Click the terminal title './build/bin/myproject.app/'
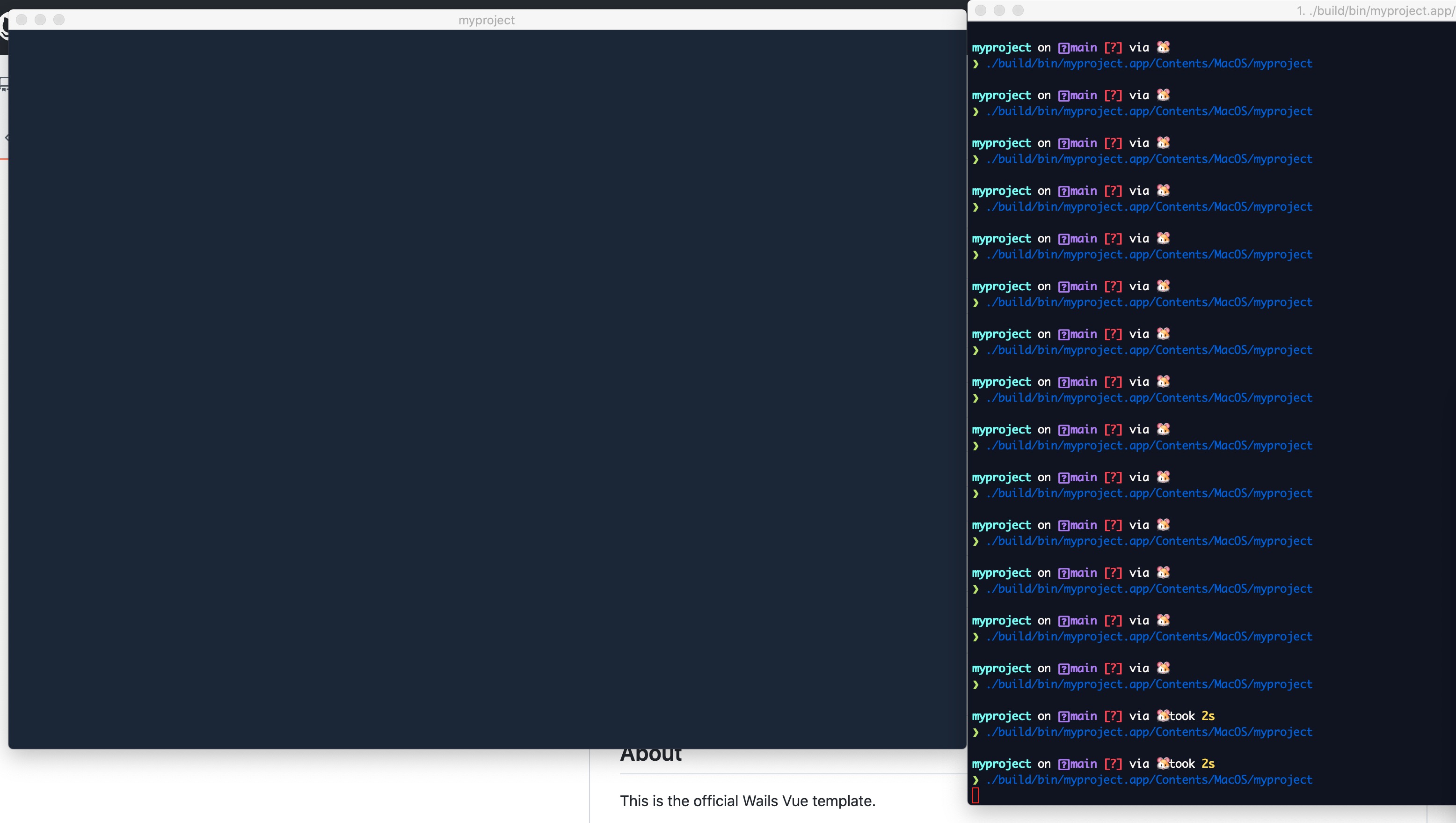This screenshot has height=823, width=1456. [x=1374, y=11]
